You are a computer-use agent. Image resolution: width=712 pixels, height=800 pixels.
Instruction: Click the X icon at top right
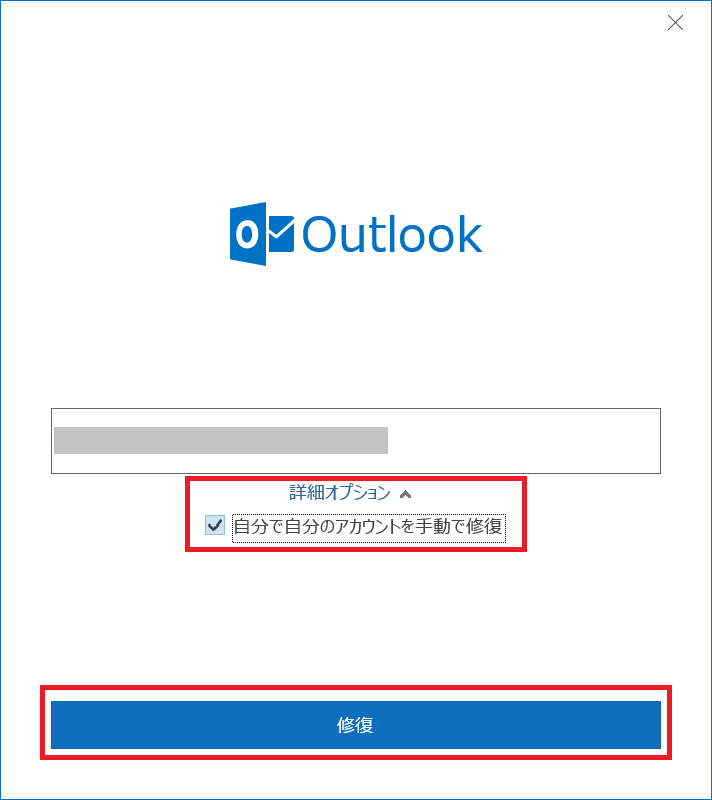click(x=675, y=22)
